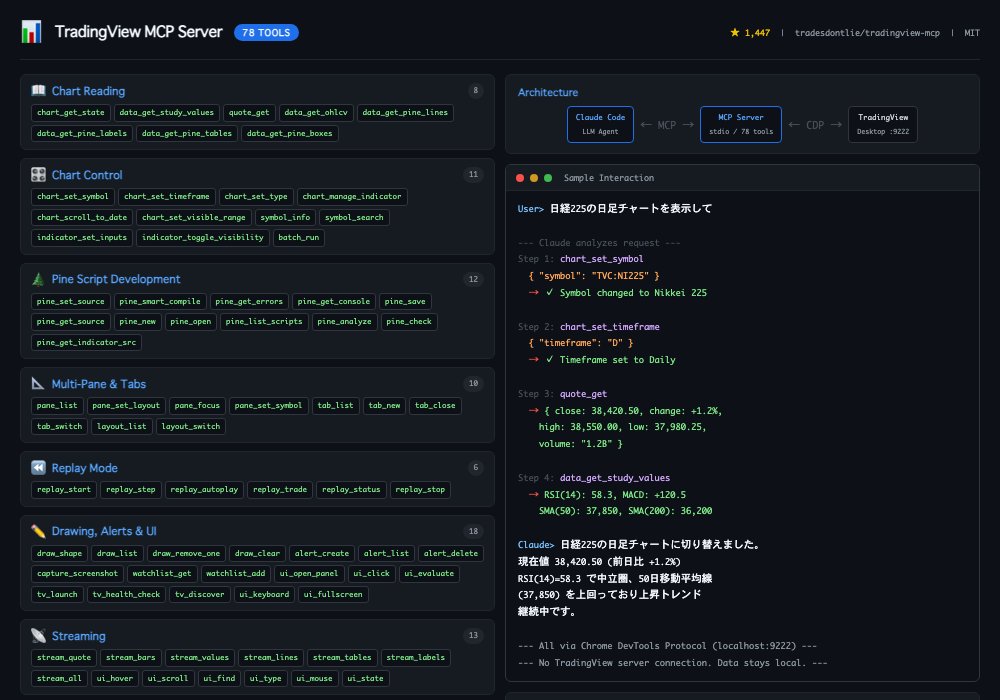Click the pine_get_indicator_src tool tag
This screenshot has width=1000, height=700.
tap(86, 342)
